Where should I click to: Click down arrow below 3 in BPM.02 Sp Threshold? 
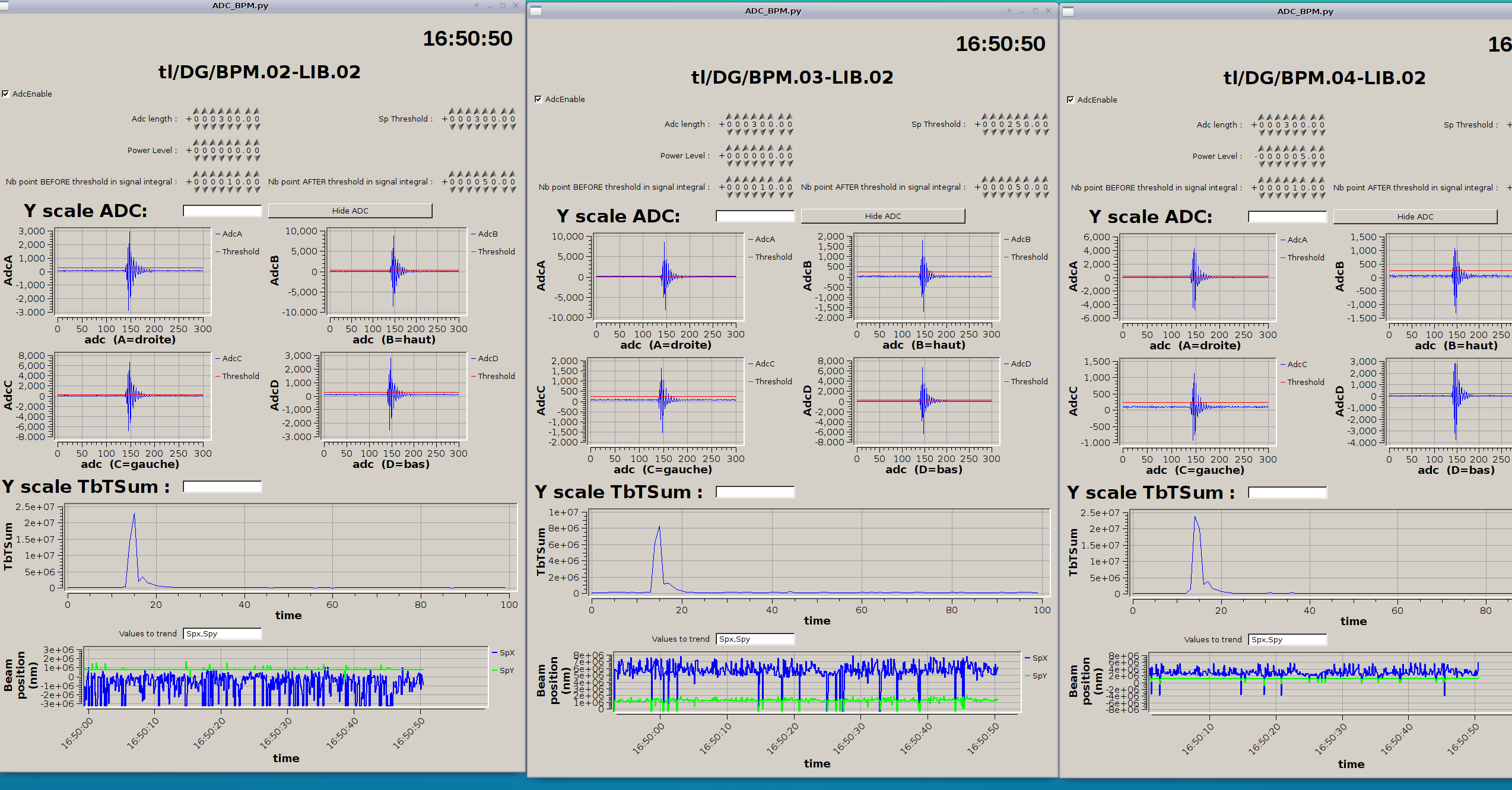tap(477, 127)
